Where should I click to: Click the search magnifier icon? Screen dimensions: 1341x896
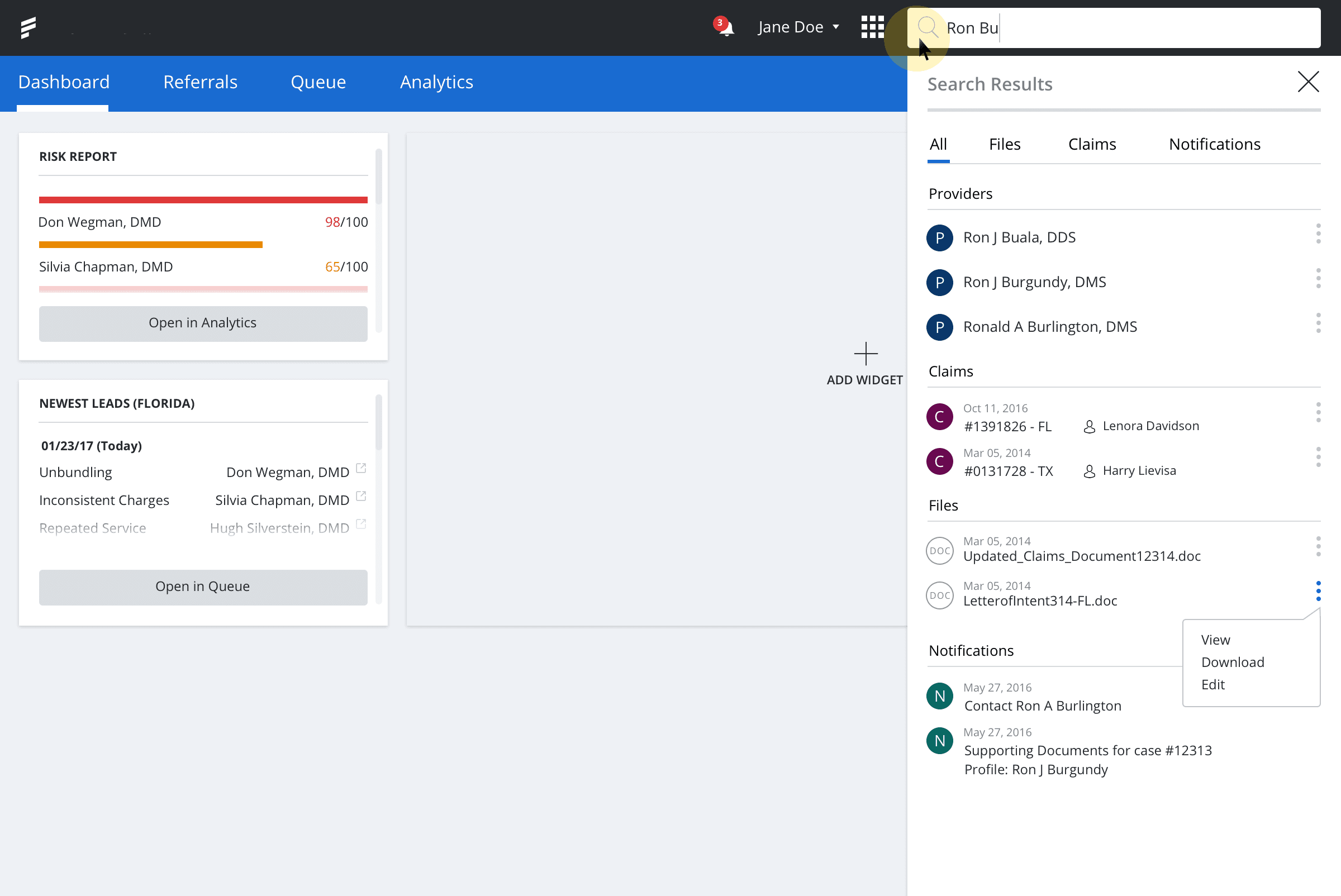[x=927, y=27]
